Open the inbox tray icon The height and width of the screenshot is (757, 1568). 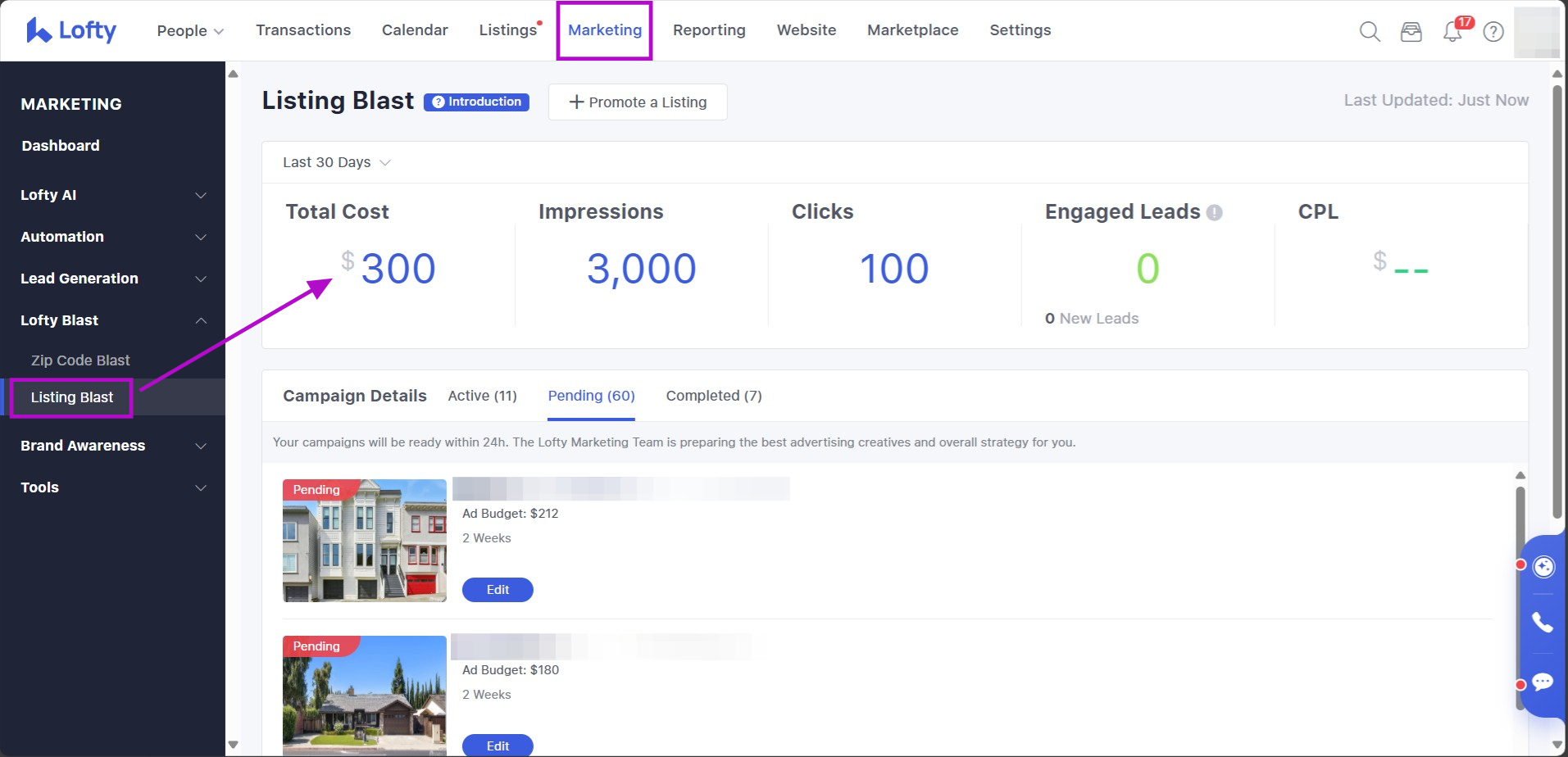point(1411,32)
